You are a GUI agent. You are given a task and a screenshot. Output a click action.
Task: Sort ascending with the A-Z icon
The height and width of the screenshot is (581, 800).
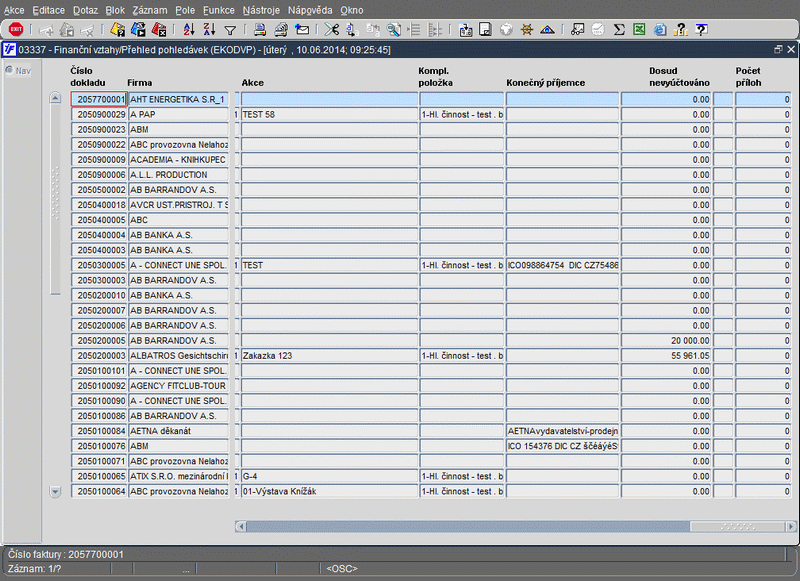[x=189, y=30]
